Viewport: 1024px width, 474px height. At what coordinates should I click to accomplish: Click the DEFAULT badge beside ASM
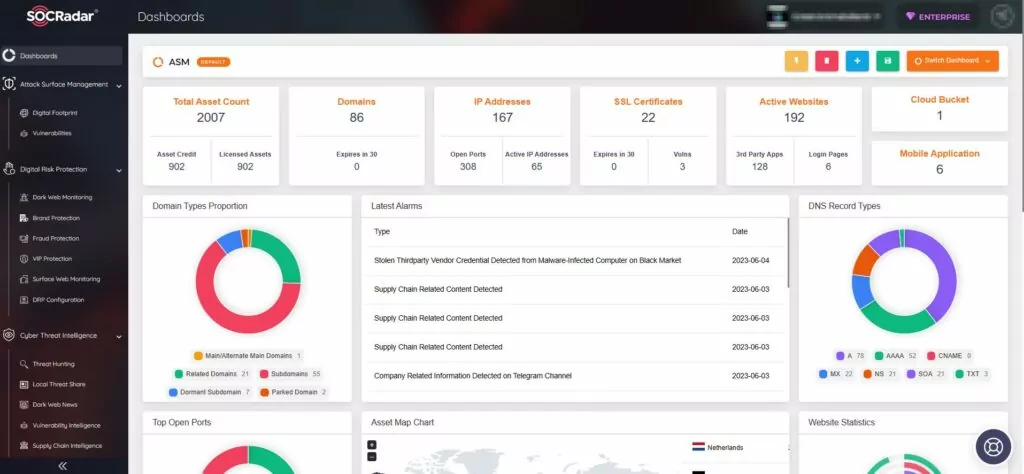pyautogui.click(x=213, y=62)
